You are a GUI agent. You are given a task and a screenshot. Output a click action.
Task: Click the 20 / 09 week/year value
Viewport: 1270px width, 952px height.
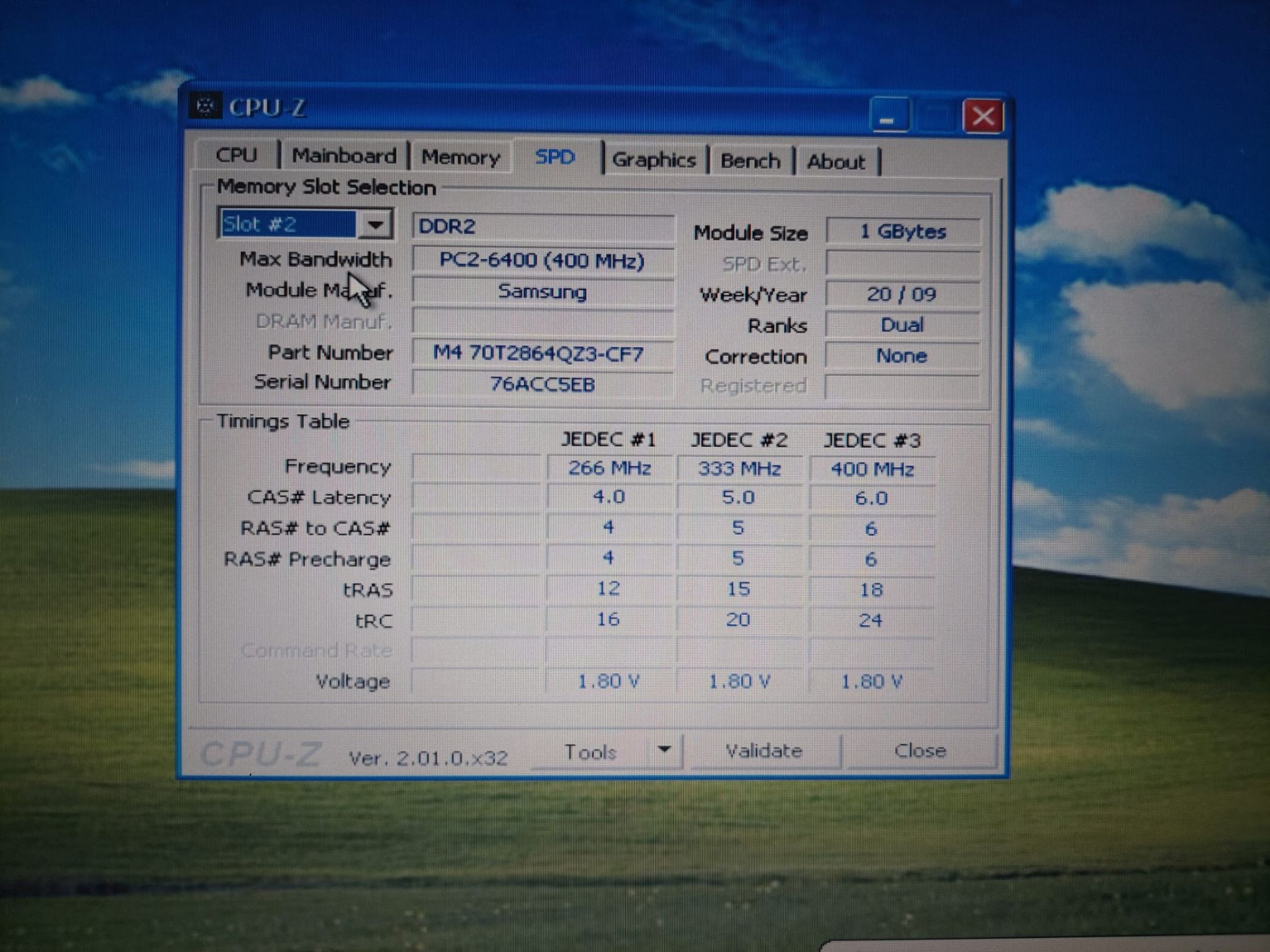coord(903,294)
